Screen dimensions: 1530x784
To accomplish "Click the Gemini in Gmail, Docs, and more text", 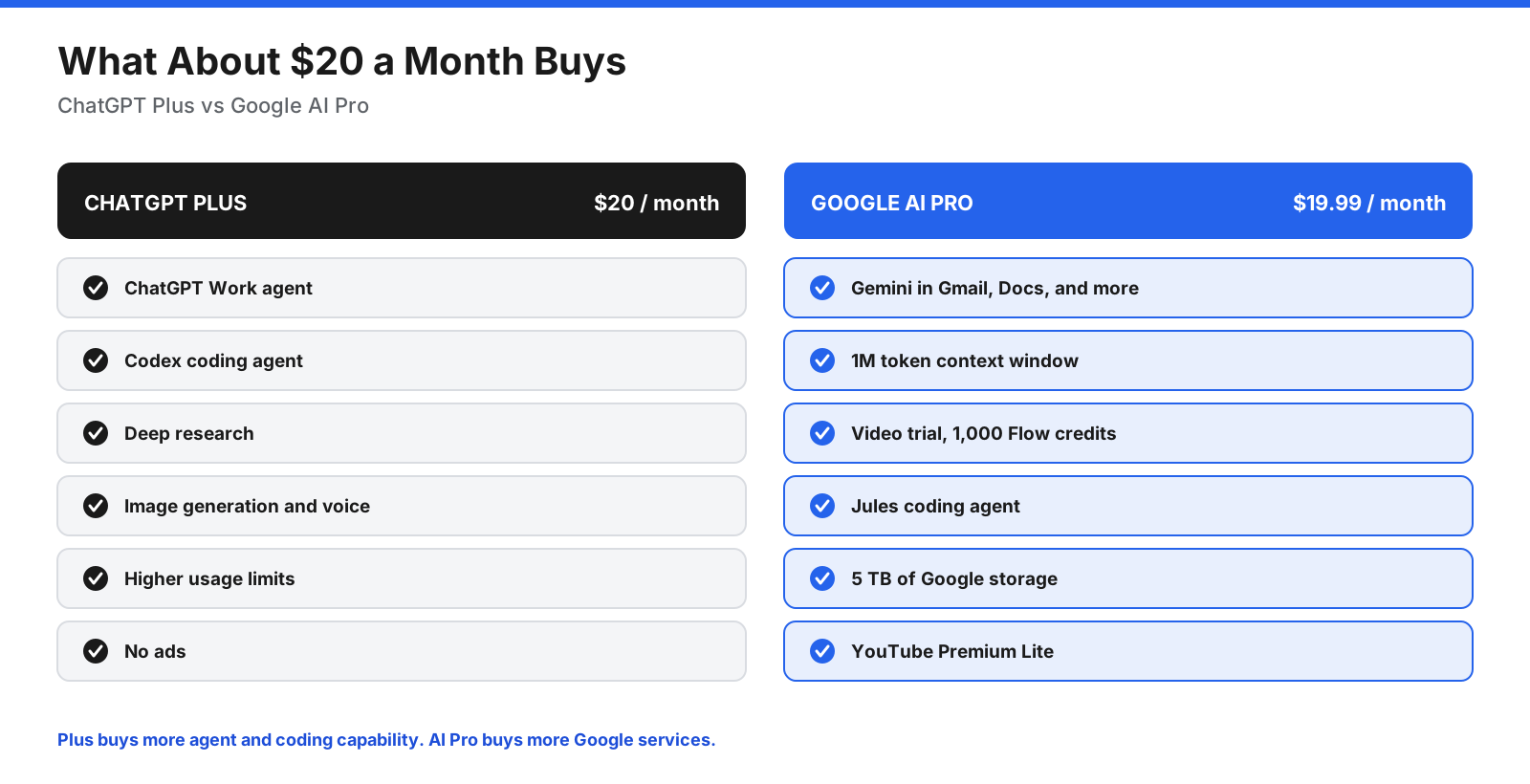I will pos(994,288).
